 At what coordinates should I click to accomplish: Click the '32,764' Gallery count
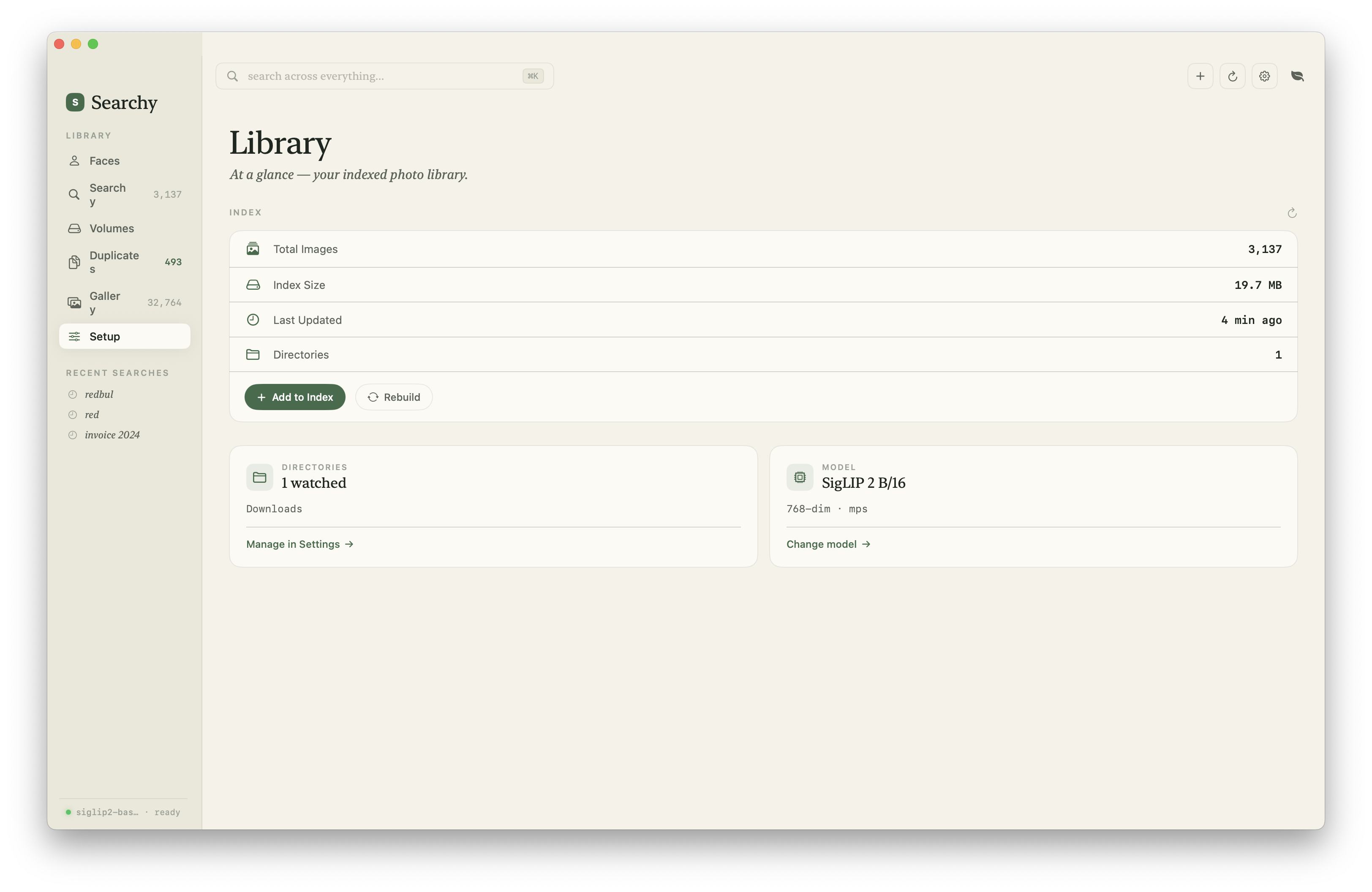point(164,302)
